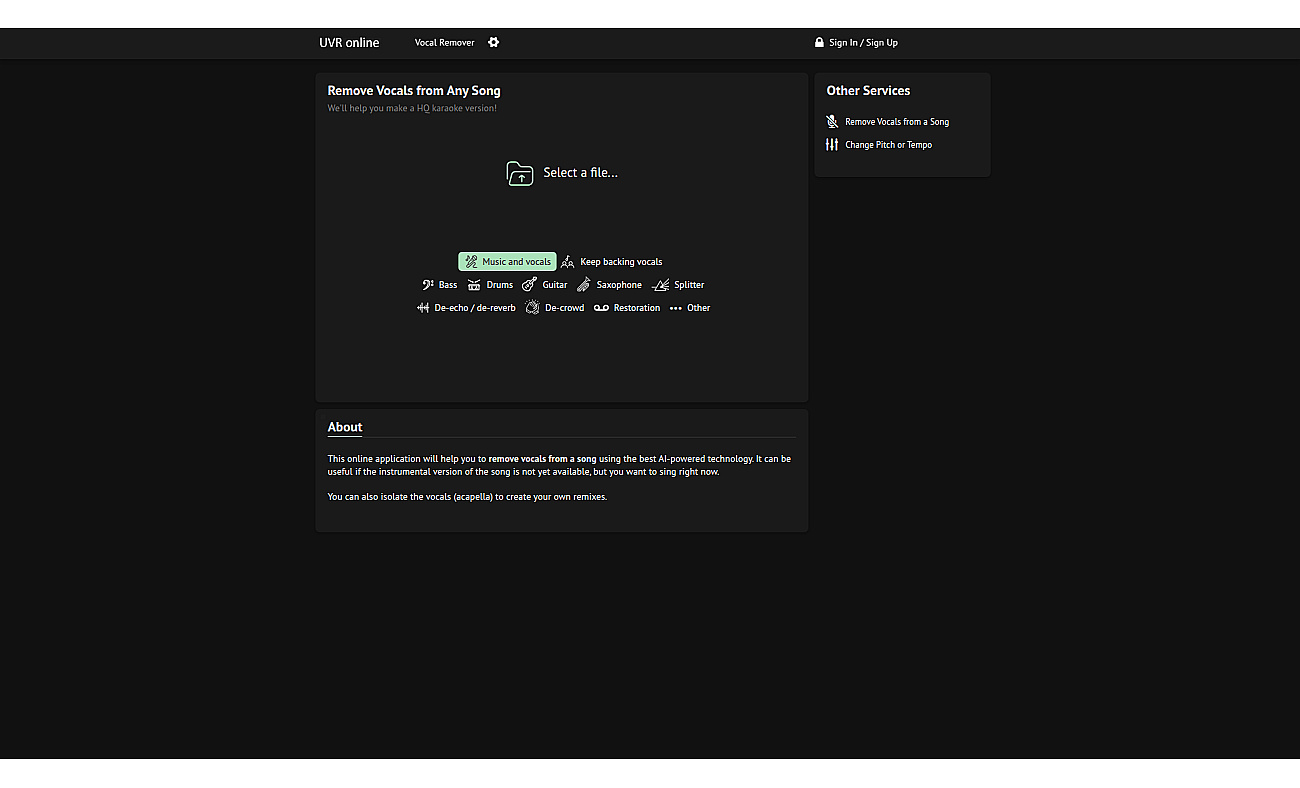Click the Drums icon
Viewport: 1300px width, 788px height.
[474, 285]
